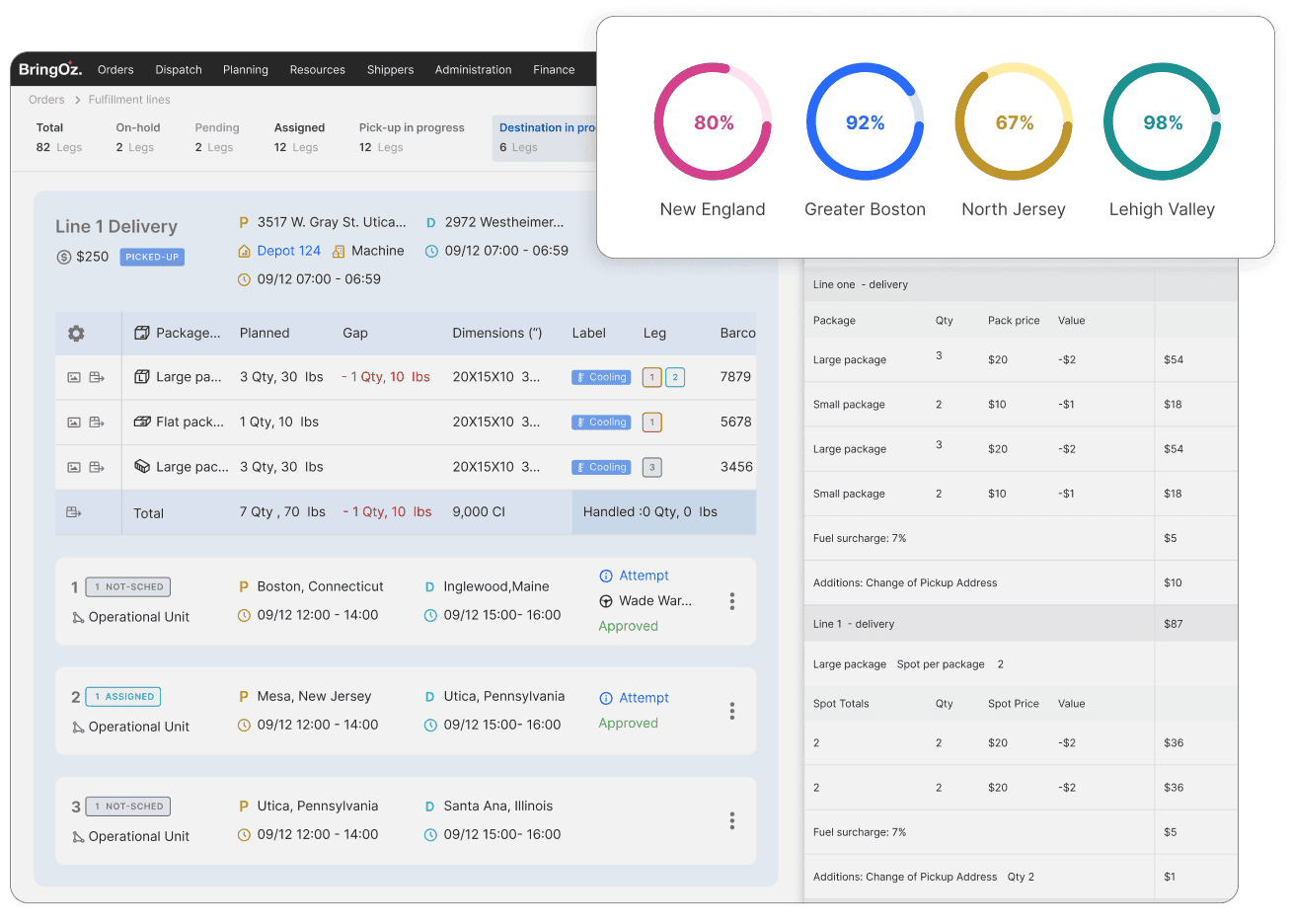Toggle leg 3 badge on third package row
Viewport: 1291px width, 924px height.
point(651,468)
